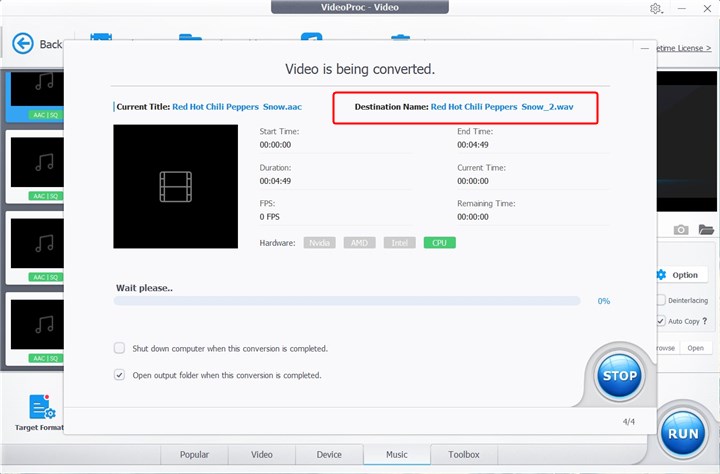This screenshot has width=720, height=474.
Task: Open the settings gear in title bar
Action: 655,8
